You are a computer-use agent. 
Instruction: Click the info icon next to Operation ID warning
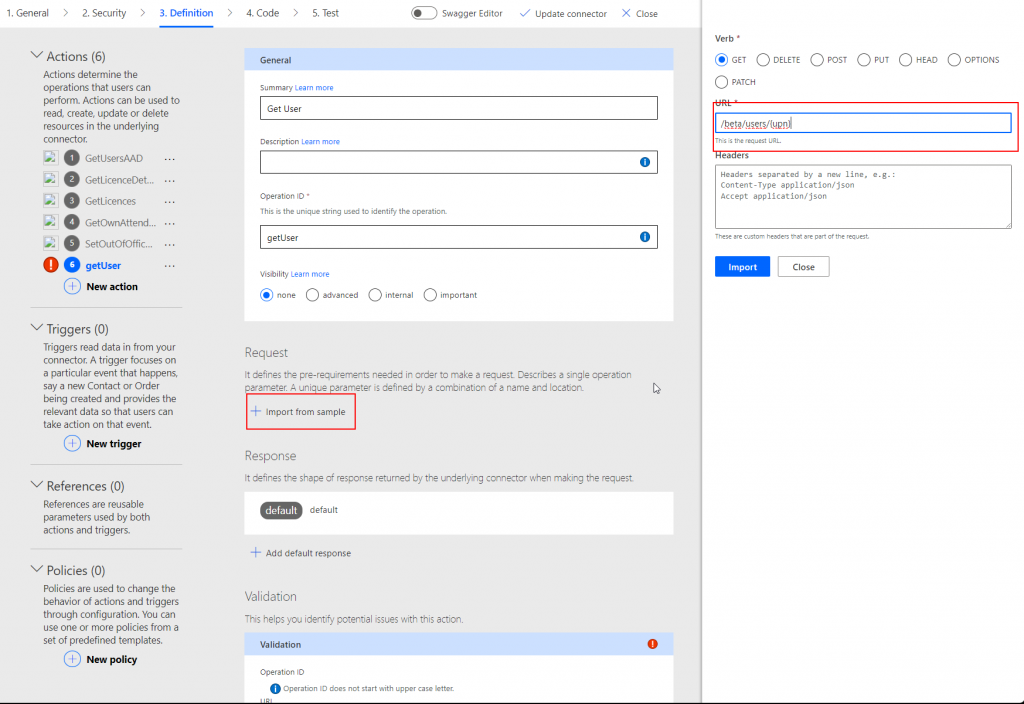[x=275, y=688]
